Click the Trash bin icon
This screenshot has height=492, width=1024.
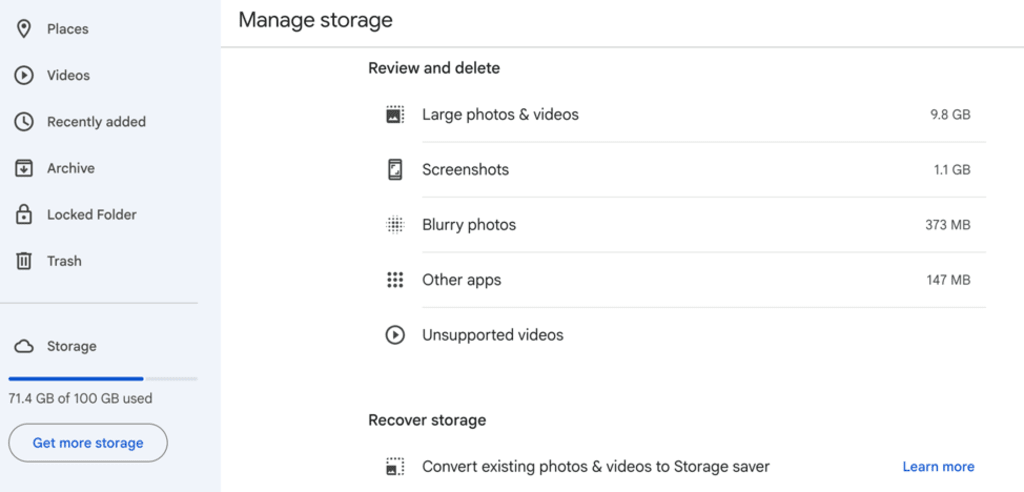(x=24, y=261)
